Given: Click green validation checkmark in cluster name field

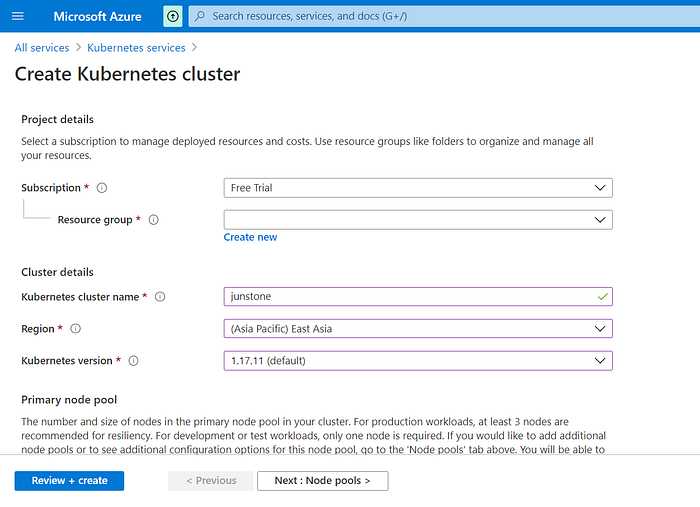Looking at the screenshot, I should tap(603, 297).
